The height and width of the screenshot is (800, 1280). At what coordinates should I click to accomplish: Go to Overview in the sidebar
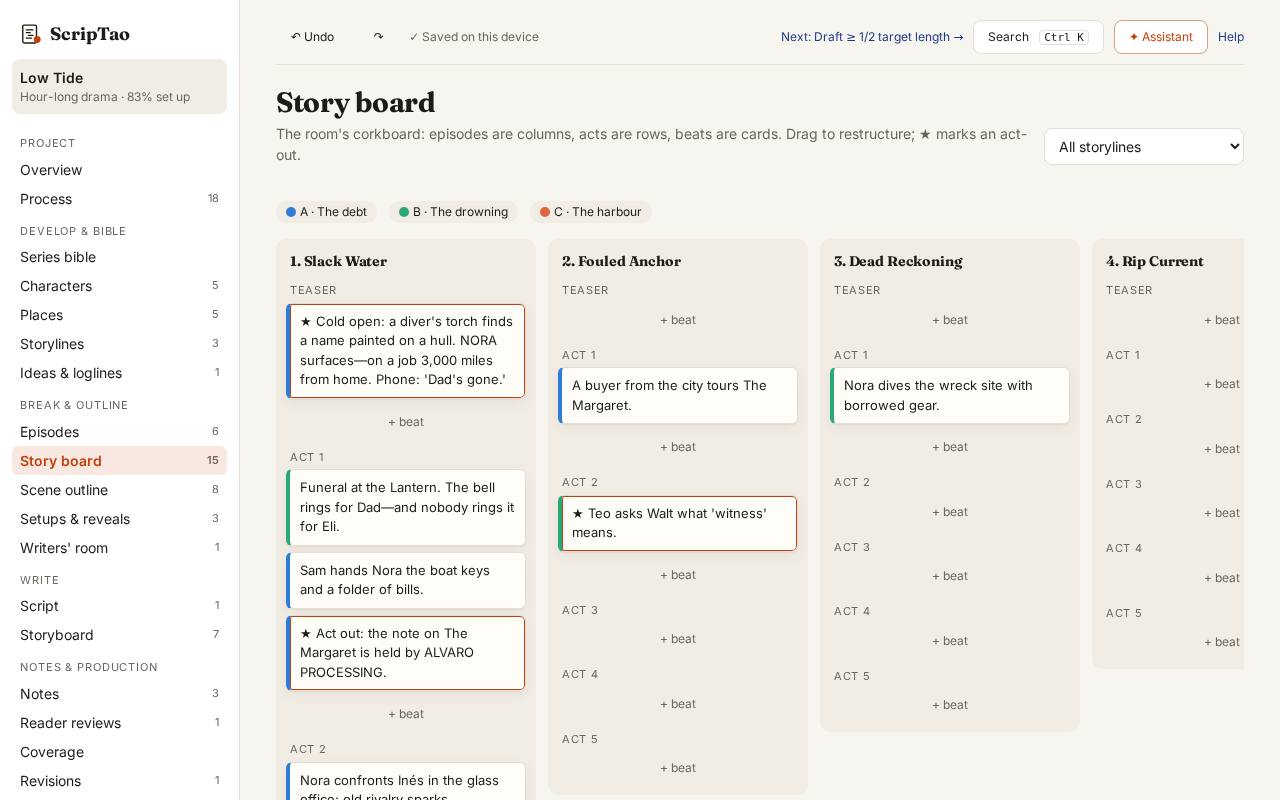pyautogui.click(x=119, y=170)
